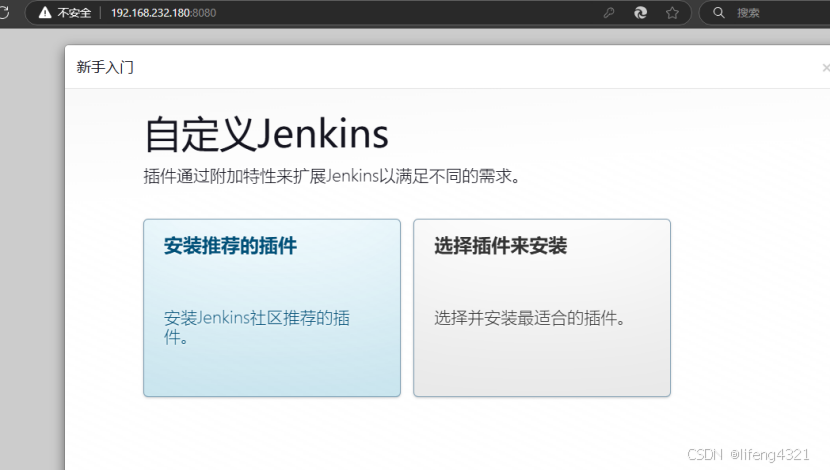Click the 不安全 security label
Screen dimensions: 830x470
pyautogui.click(x=74, y=13)
